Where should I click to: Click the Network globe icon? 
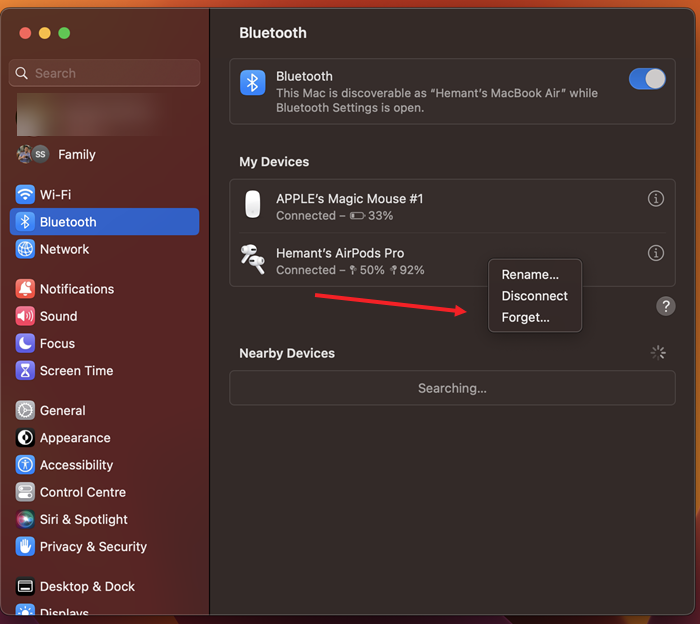(25, 249)
